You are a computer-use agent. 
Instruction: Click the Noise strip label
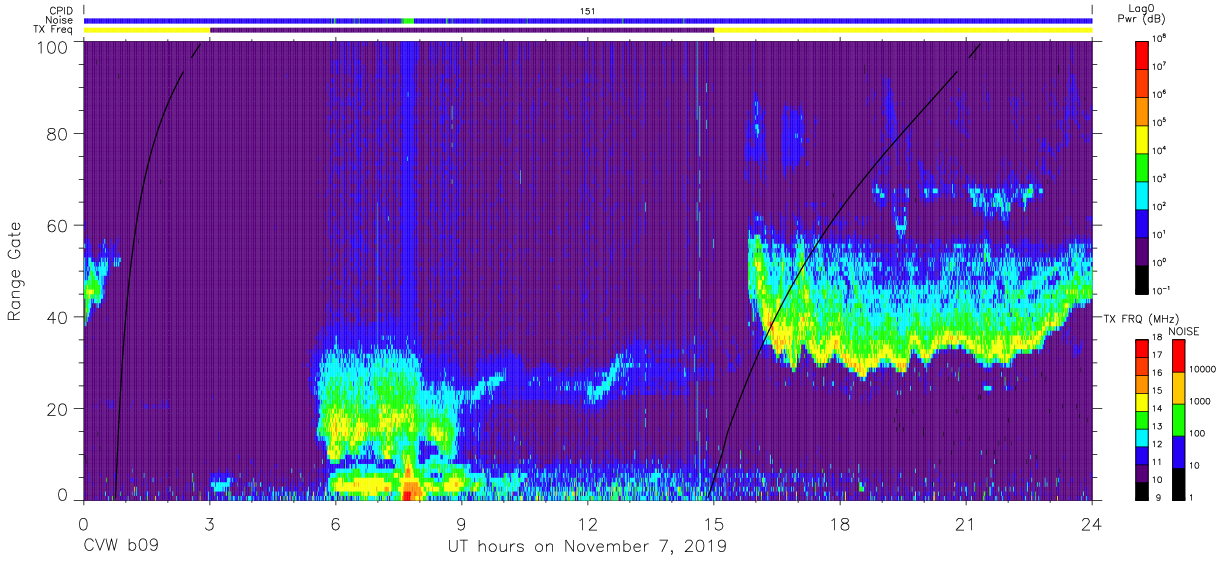59,20
